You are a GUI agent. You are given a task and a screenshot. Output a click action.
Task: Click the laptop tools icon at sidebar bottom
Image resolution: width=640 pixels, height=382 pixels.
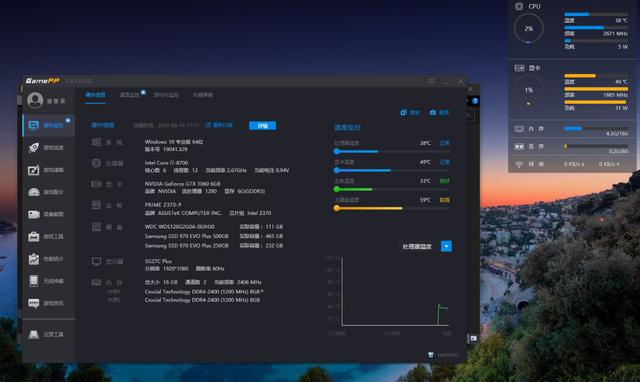(33, 334)
